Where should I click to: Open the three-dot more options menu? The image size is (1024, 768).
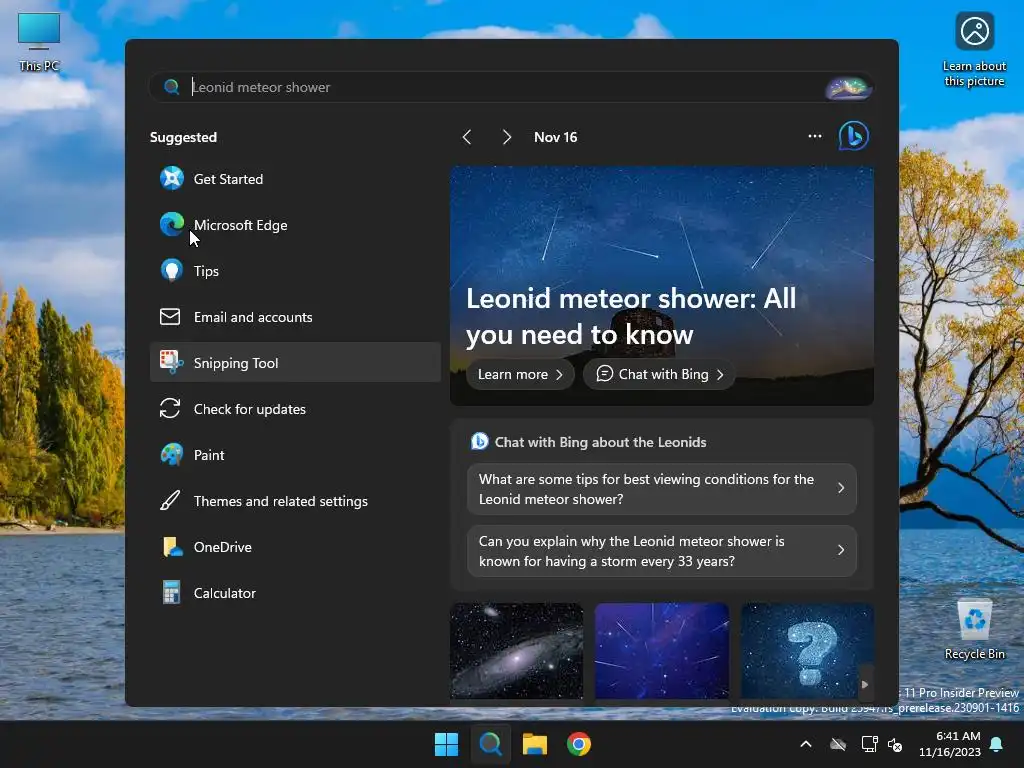coord(814,136)
